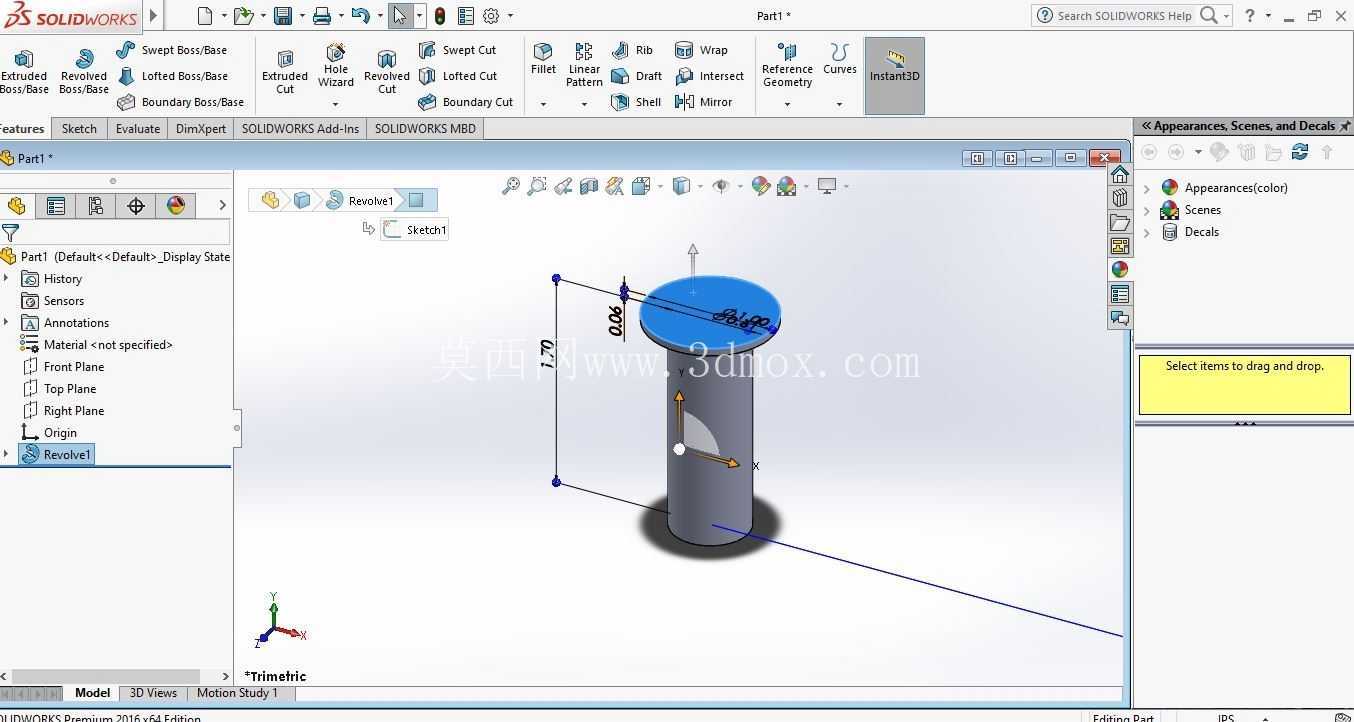The height and width of the screenshot is (722, 1354).
Task: Switch to the Sketch tab
Action: 79,128
